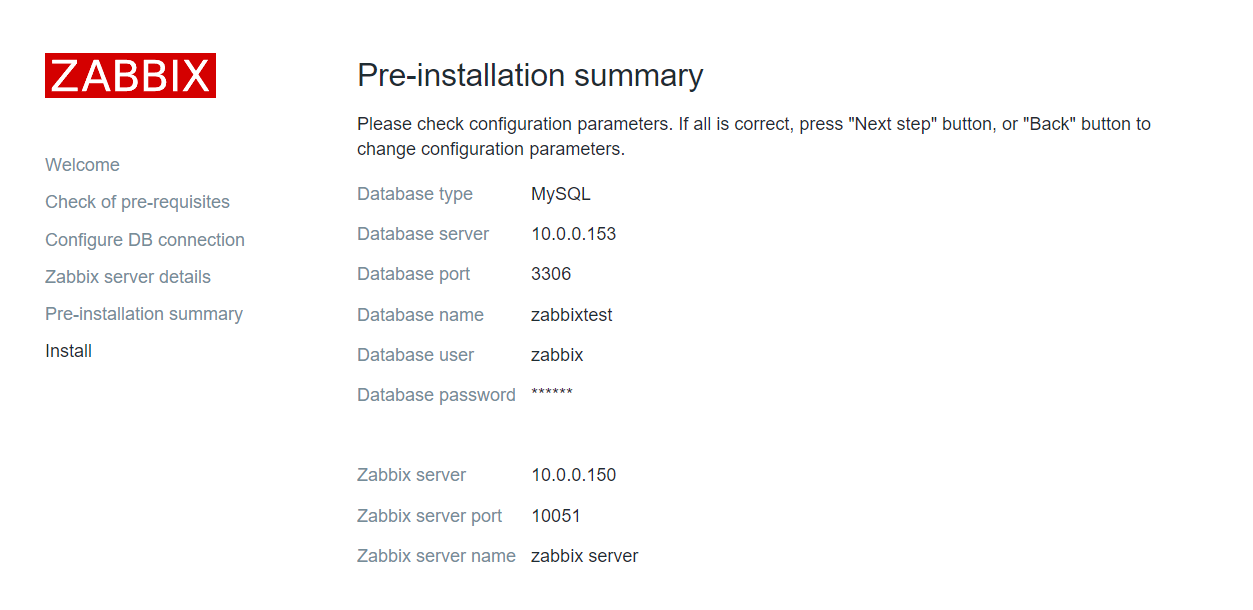Screen dimensions: 1253x610
Task: Click the masked database password asterisks
Action: click(x=552, y=393)
